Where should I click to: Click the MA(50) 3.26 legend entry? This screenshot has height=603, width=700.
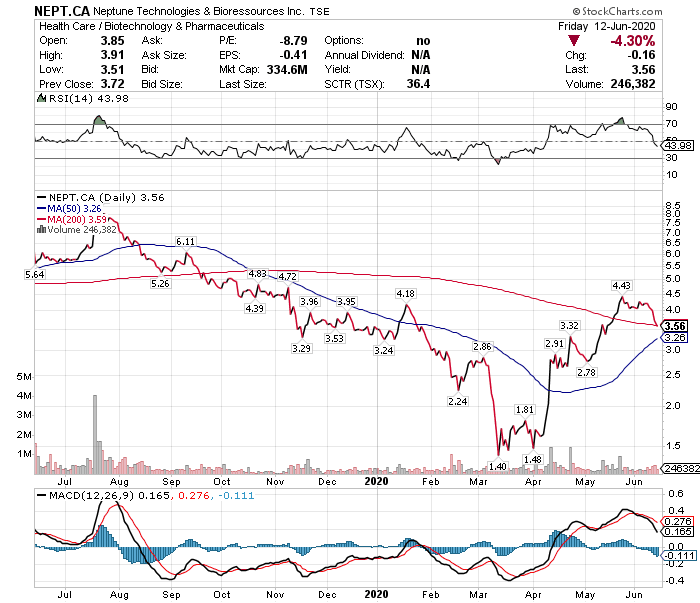[x=70, y=208]
